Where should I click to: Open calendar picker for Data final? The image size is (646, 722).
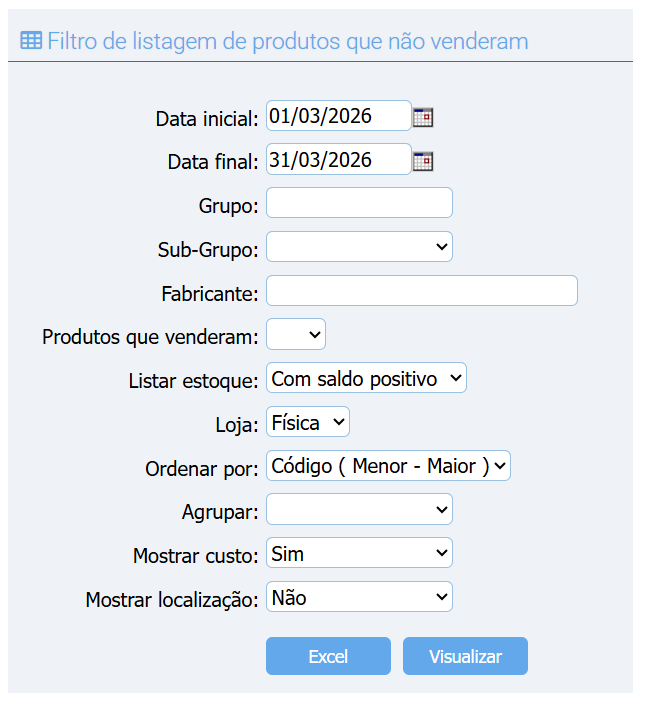(423, 161)
